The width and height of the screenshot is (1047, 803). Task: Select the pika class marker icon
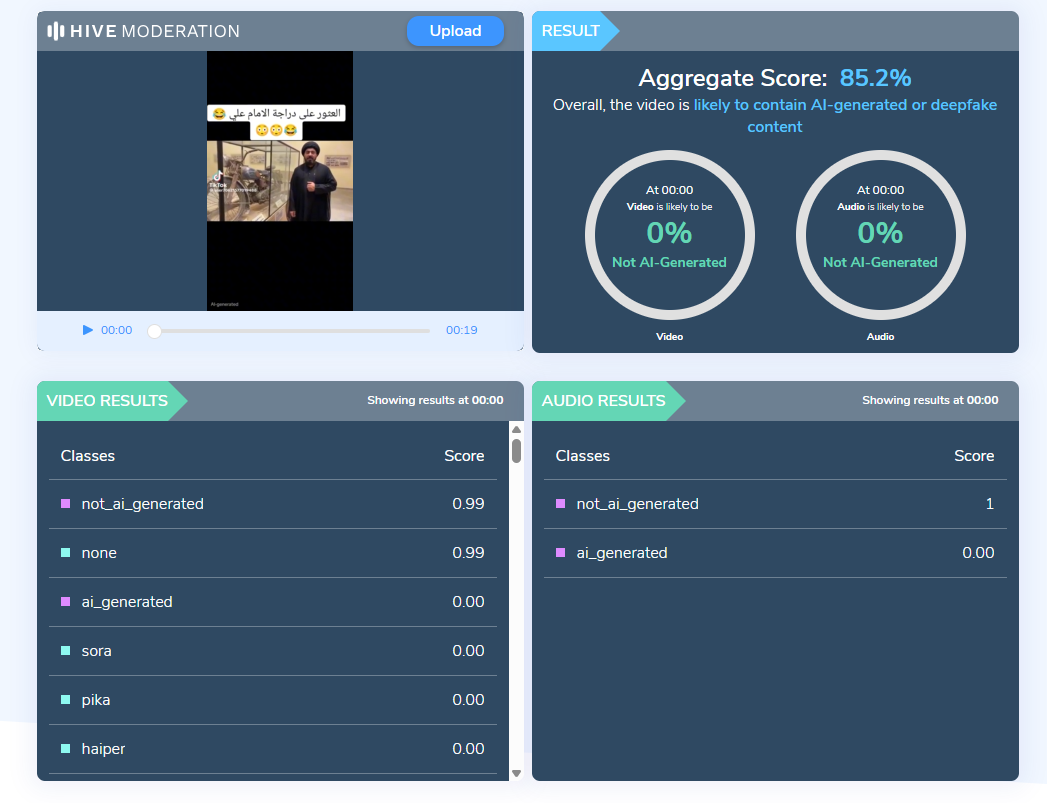(66, 700)
